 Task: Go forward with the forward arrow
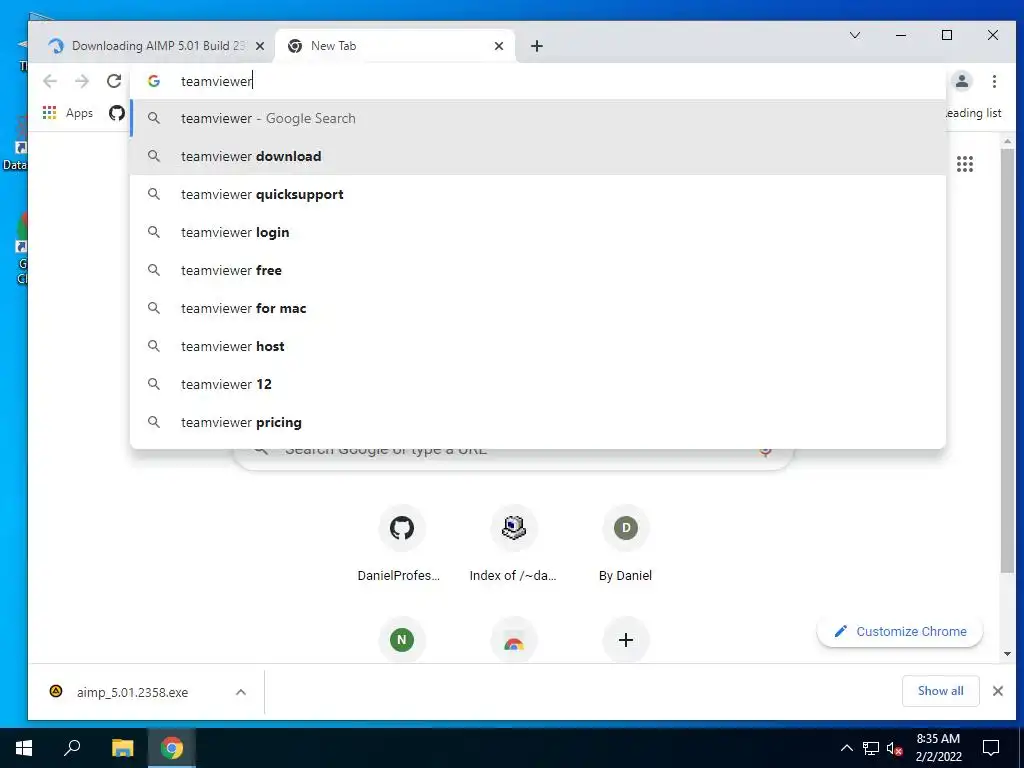click(x=82, y=81)
